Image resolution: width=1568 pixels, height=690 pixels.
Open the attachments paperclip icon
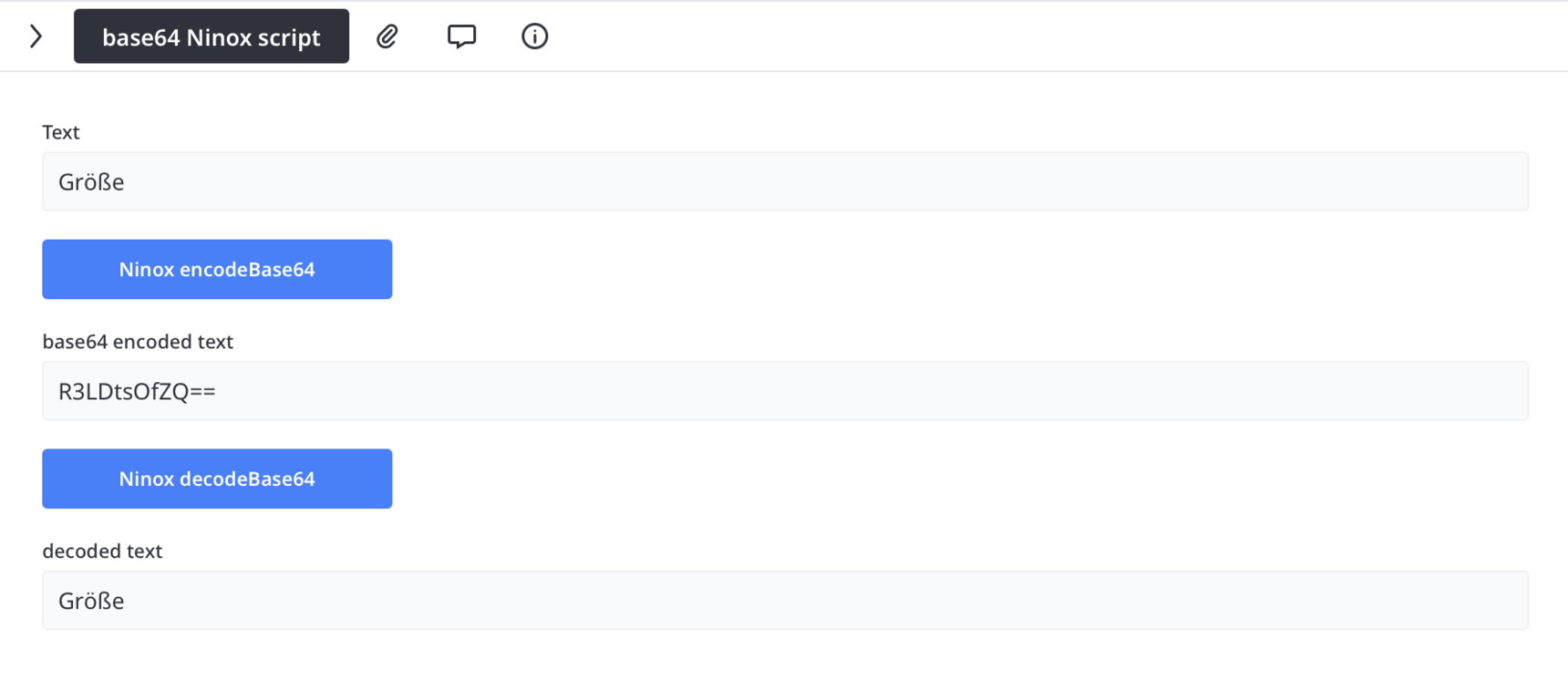(387, 36)
